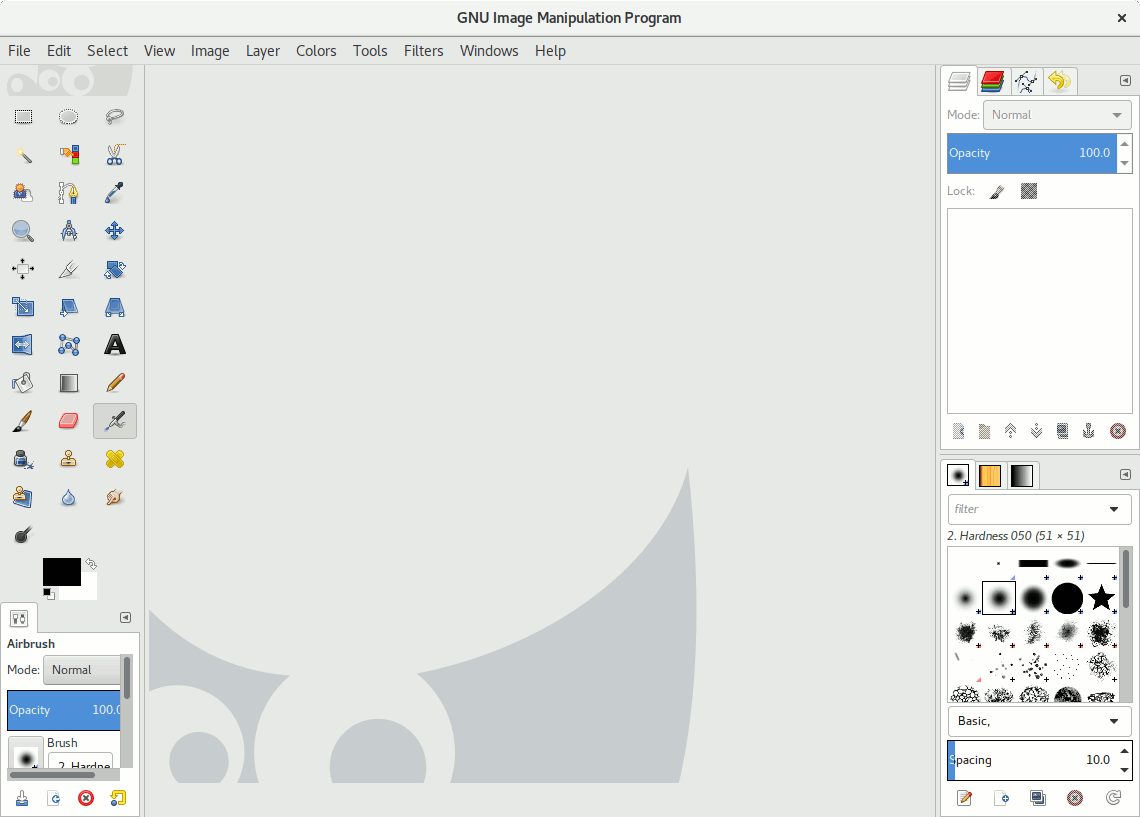Select the Smudge tool

point(114,497)
